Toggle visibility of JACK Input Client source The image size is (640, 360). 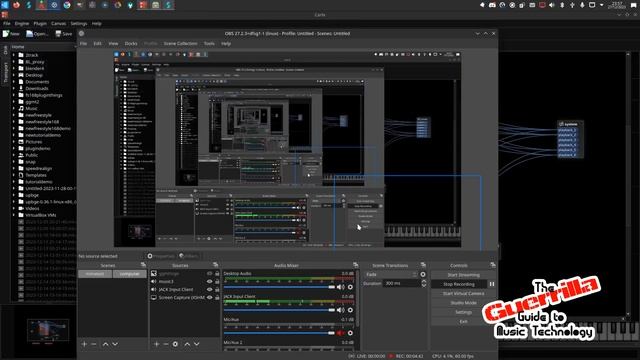209,289
